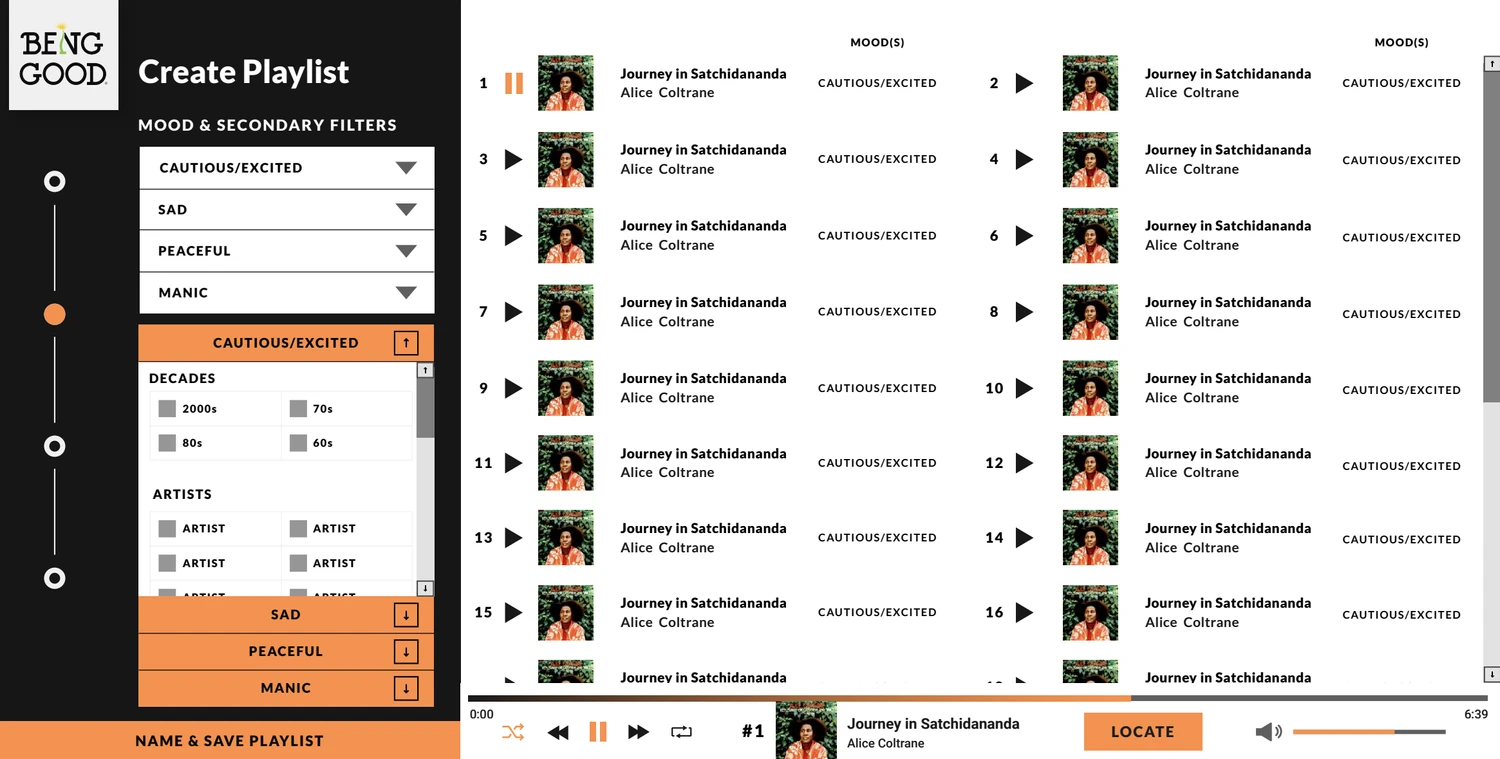
Task: Click NAME & SAVE PLAYLIST button
Action: [230, 741]
